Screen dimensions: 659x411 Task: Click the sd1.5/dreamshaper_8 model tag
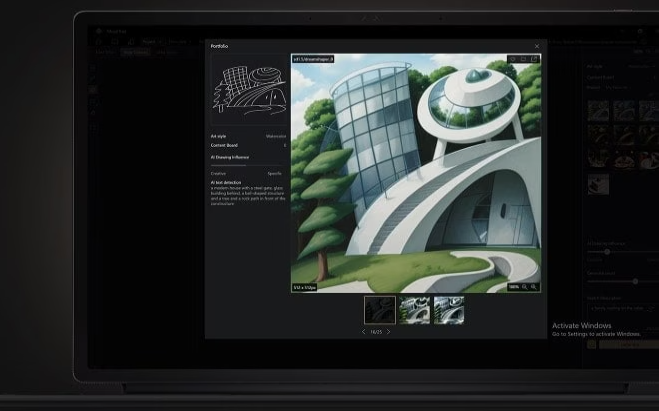click(313, 59)
